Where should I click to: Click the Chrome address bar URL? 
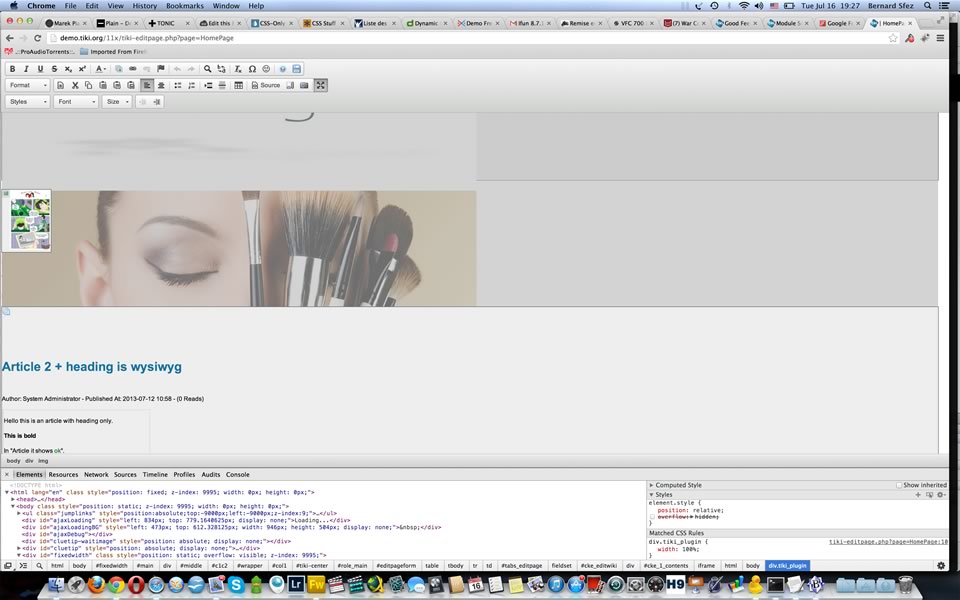click(147, 38)
